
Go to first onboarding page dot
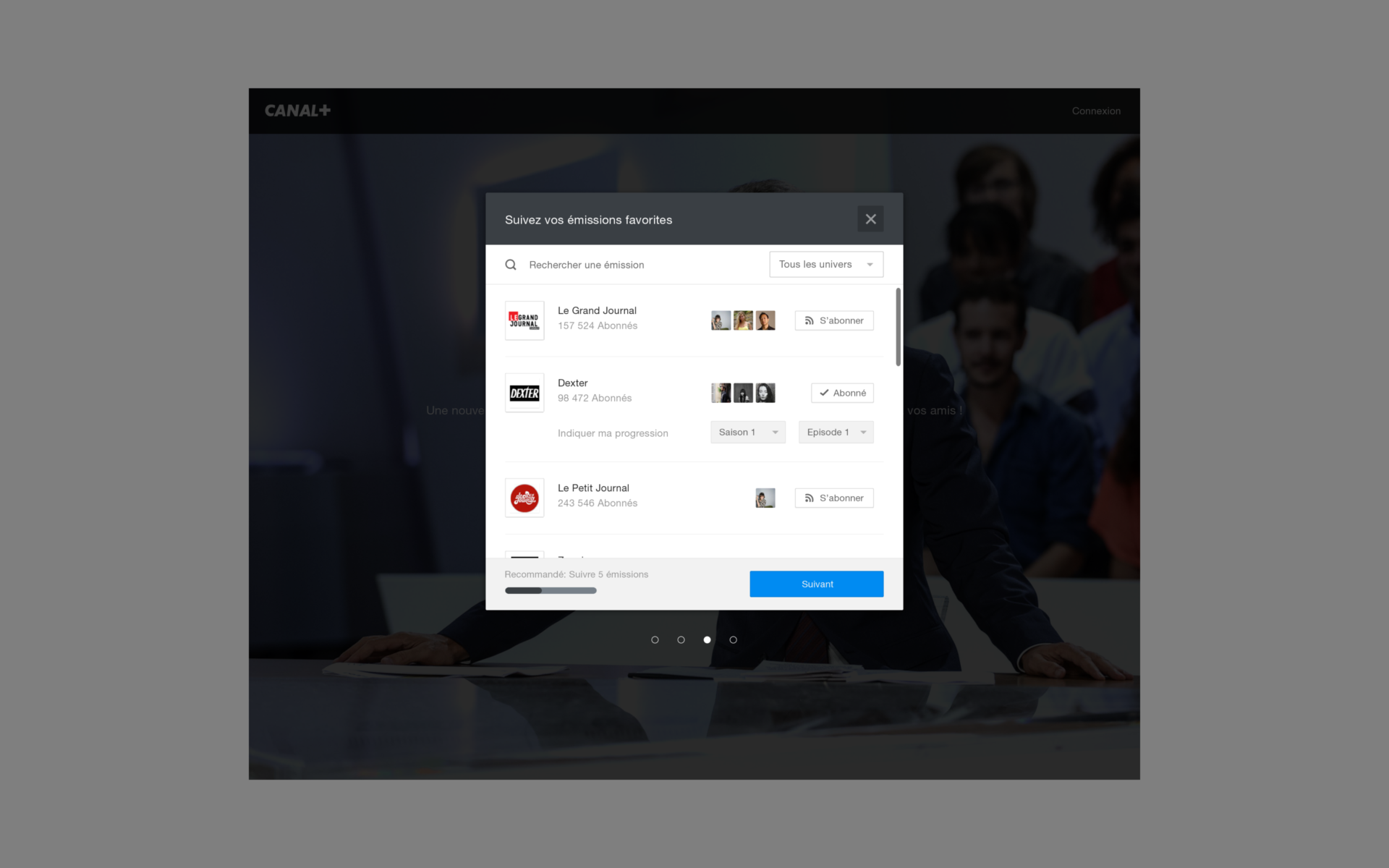(x=655, y=640)
